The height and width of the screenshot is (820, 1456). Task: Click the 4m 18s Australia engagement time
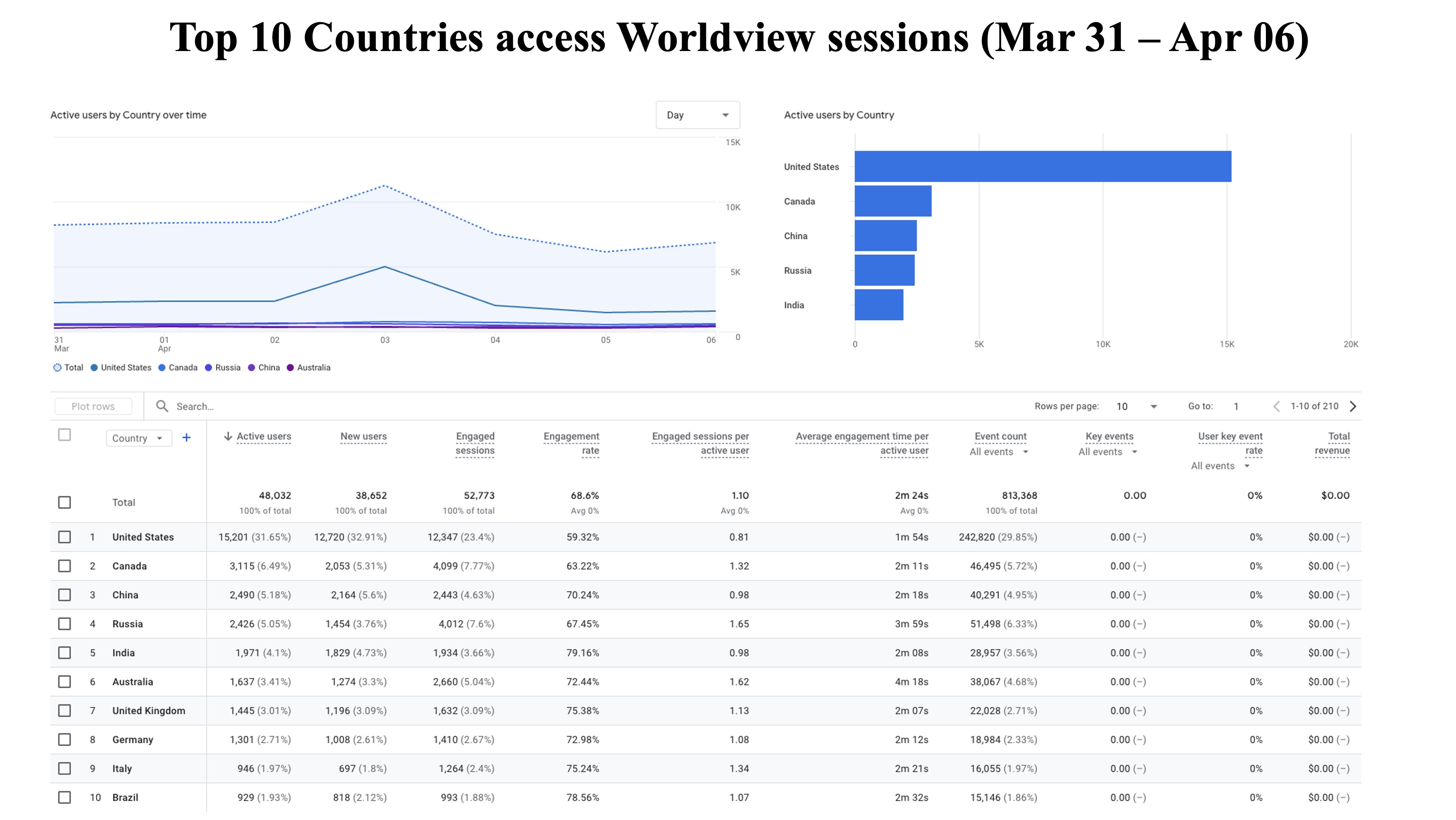click(911, 681)
